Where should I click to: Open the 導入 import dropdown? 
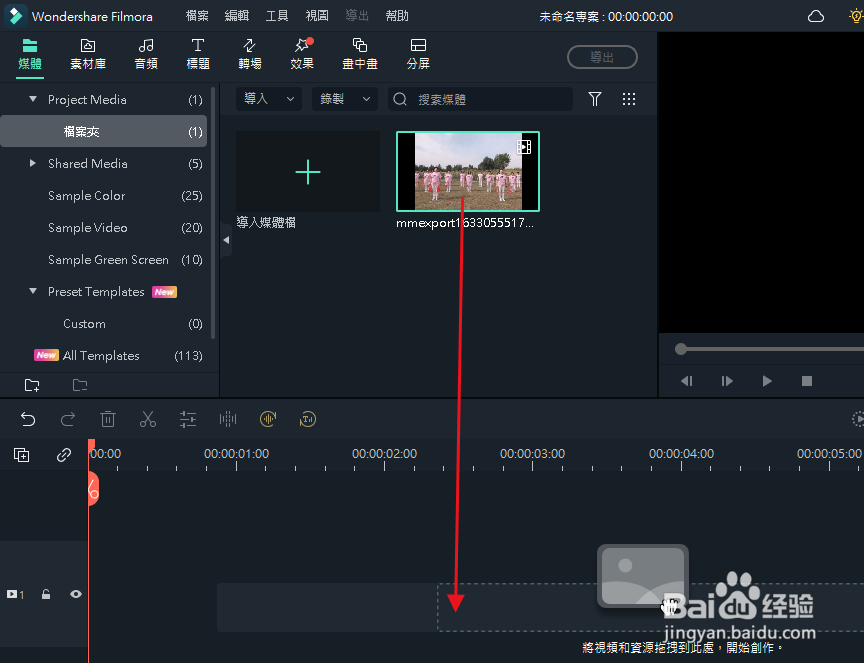point(269,99)
